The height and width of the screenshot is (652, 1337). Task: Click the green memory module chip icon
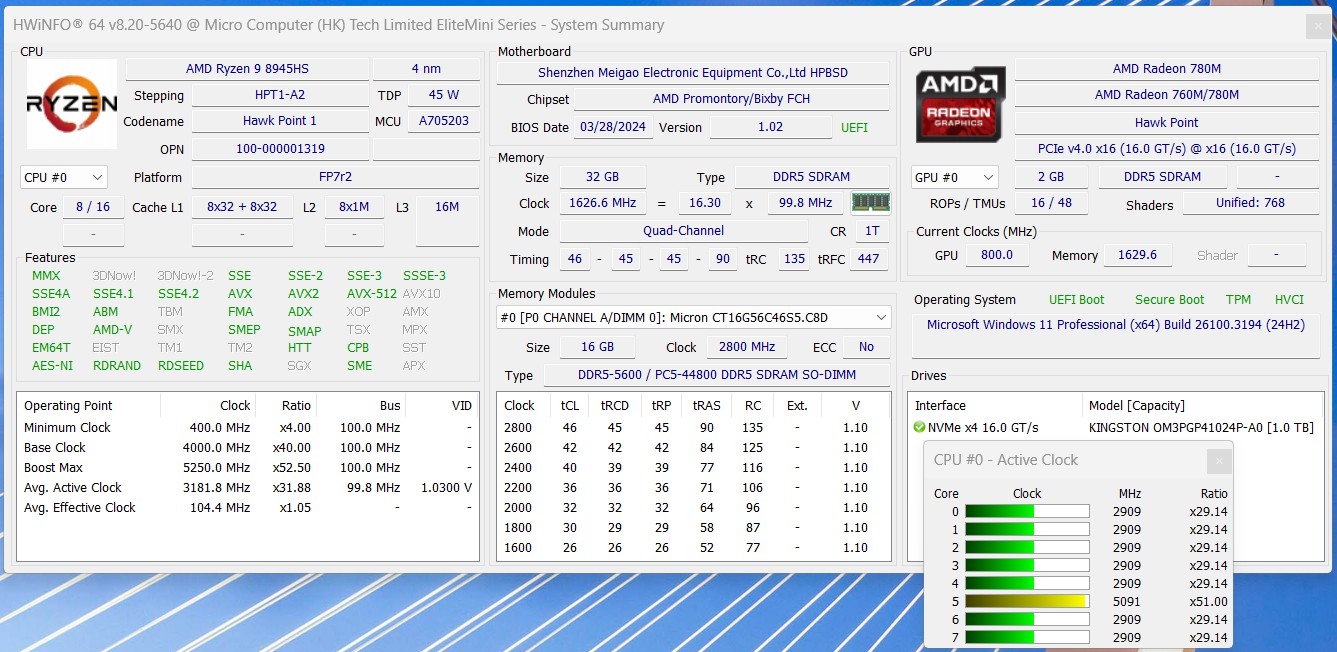870,203
